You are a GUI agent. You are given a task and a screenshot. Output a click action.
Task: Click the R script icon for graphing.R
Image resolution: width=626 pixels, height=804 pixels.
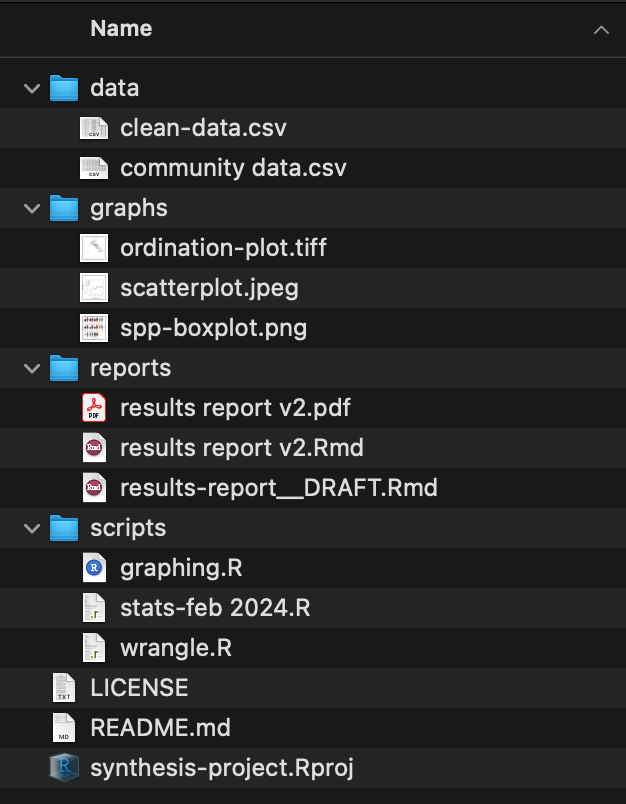click(93, 568)
